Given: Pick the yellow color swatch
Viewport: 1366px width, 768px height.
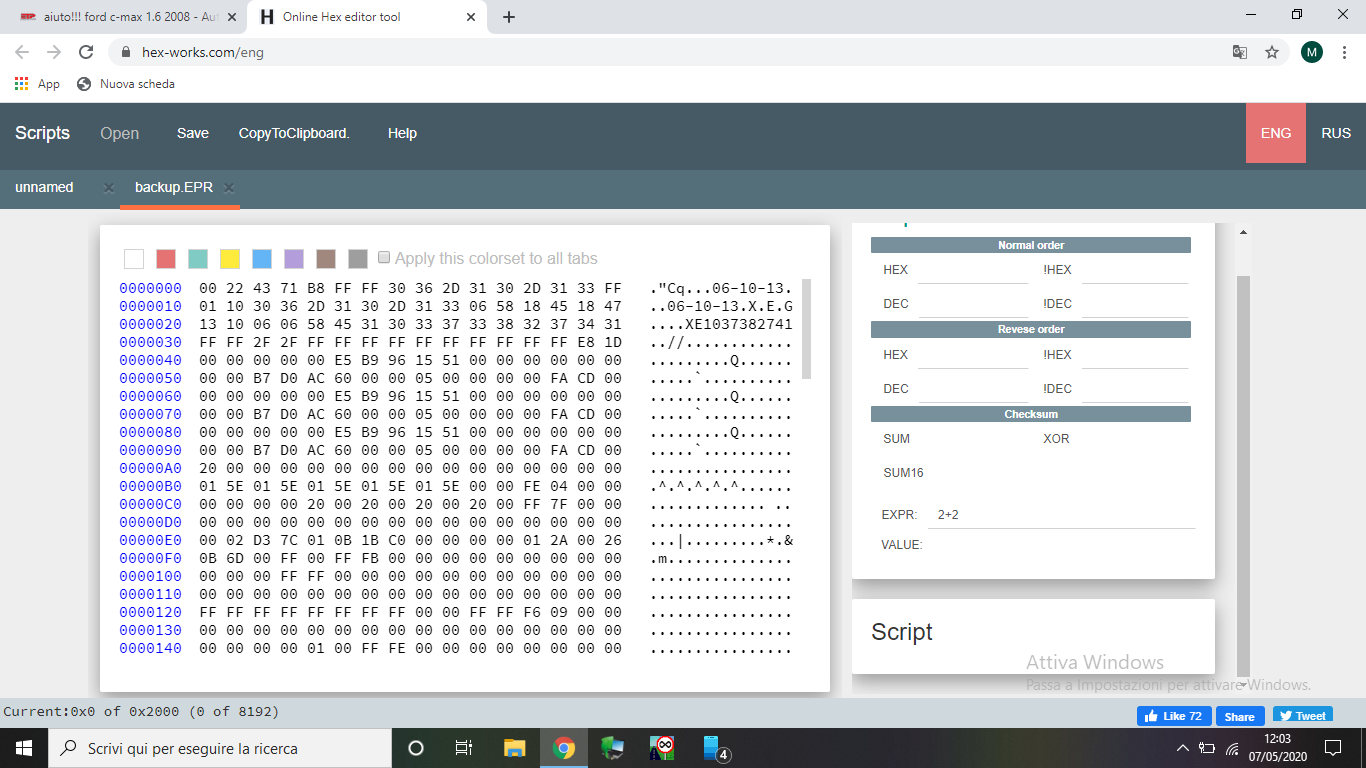Looking at the screenshot, I should point(230,259).
